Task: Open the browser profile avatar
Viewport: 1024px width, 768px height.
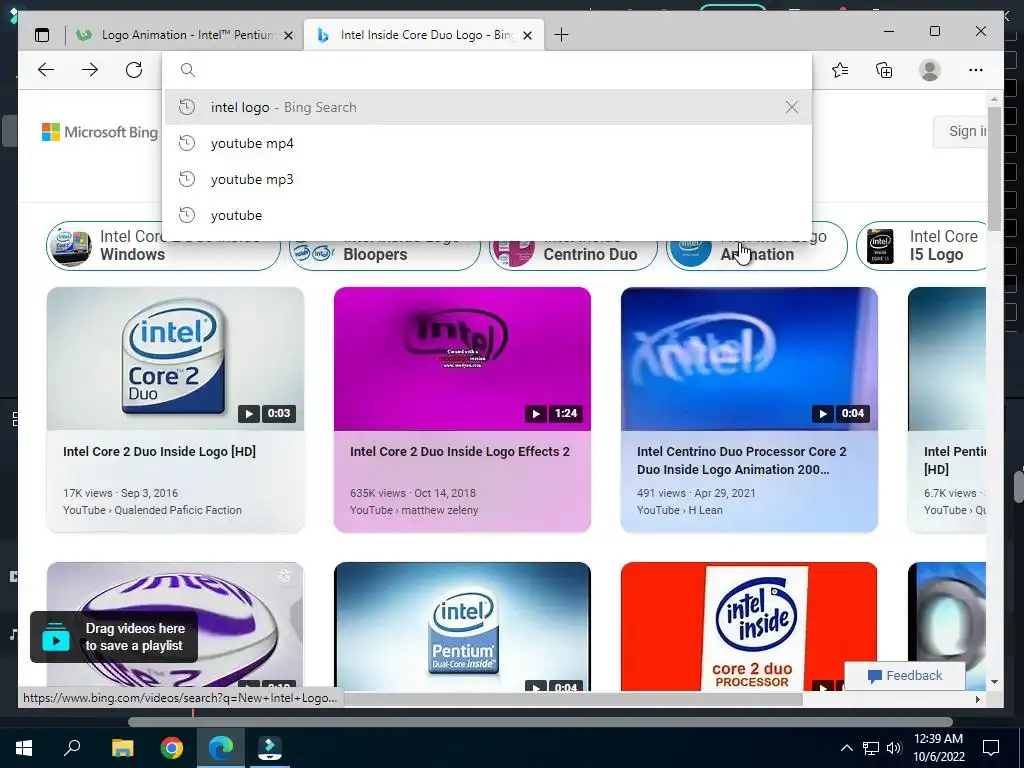Action: coord(929,70)
